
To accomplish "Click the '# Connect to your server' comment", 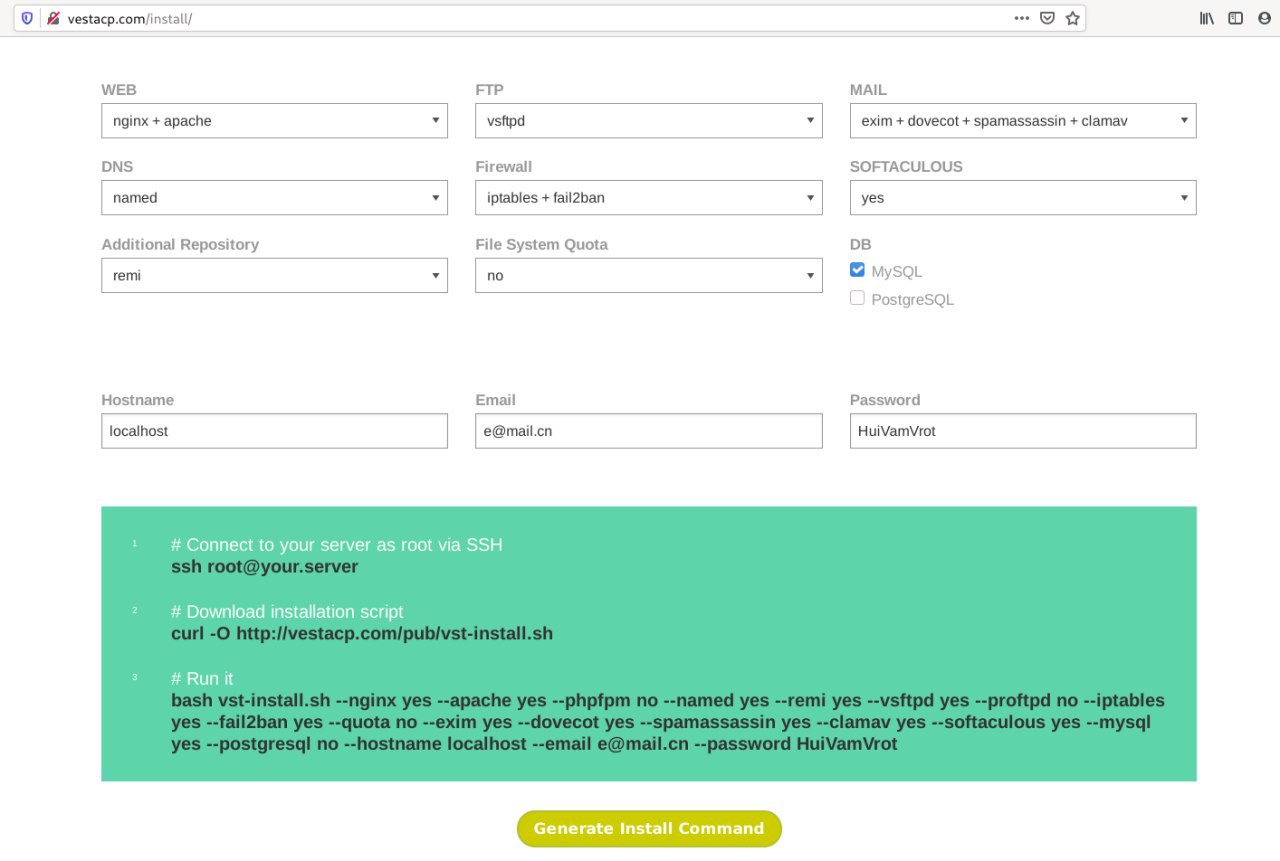I will [x=337, y=545].
